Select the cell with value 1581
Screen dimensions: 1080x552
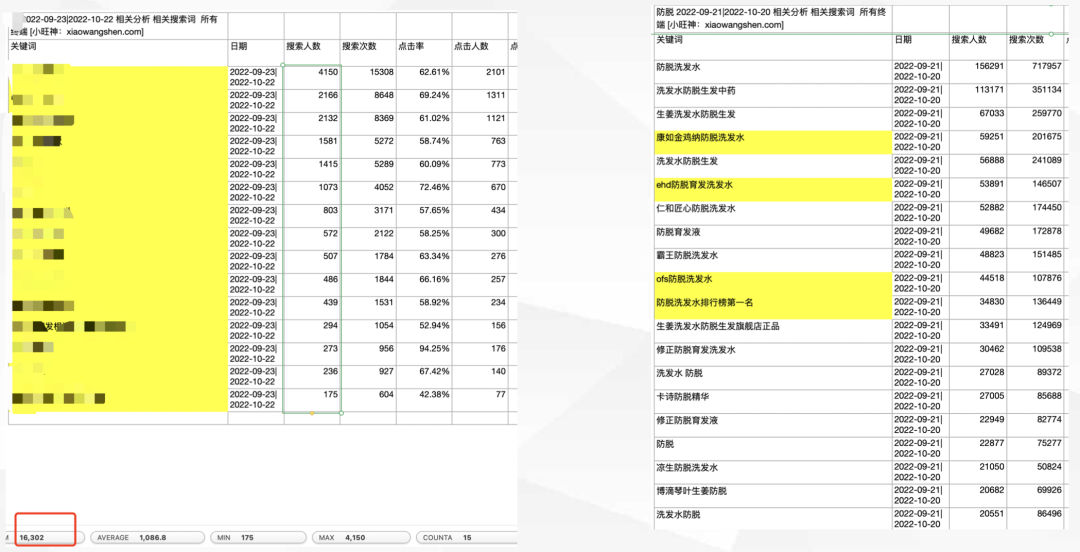point(312,147)
